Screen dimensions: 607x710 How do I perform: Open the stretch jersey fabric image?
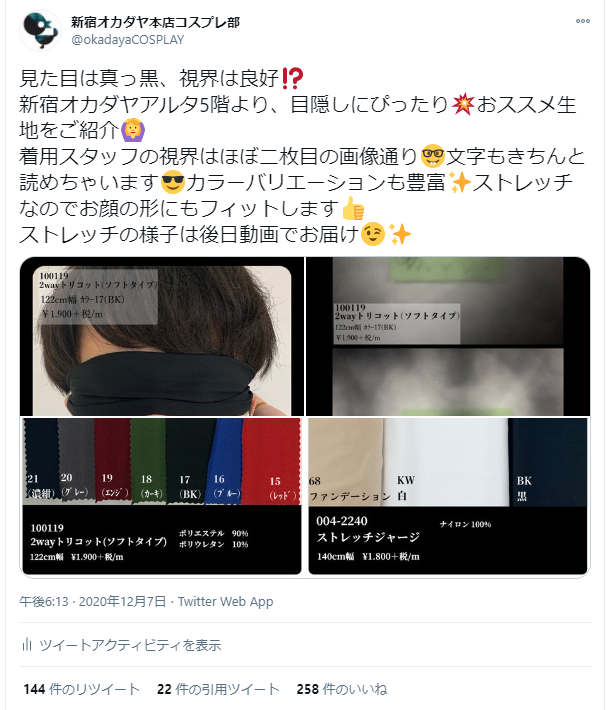448,496
